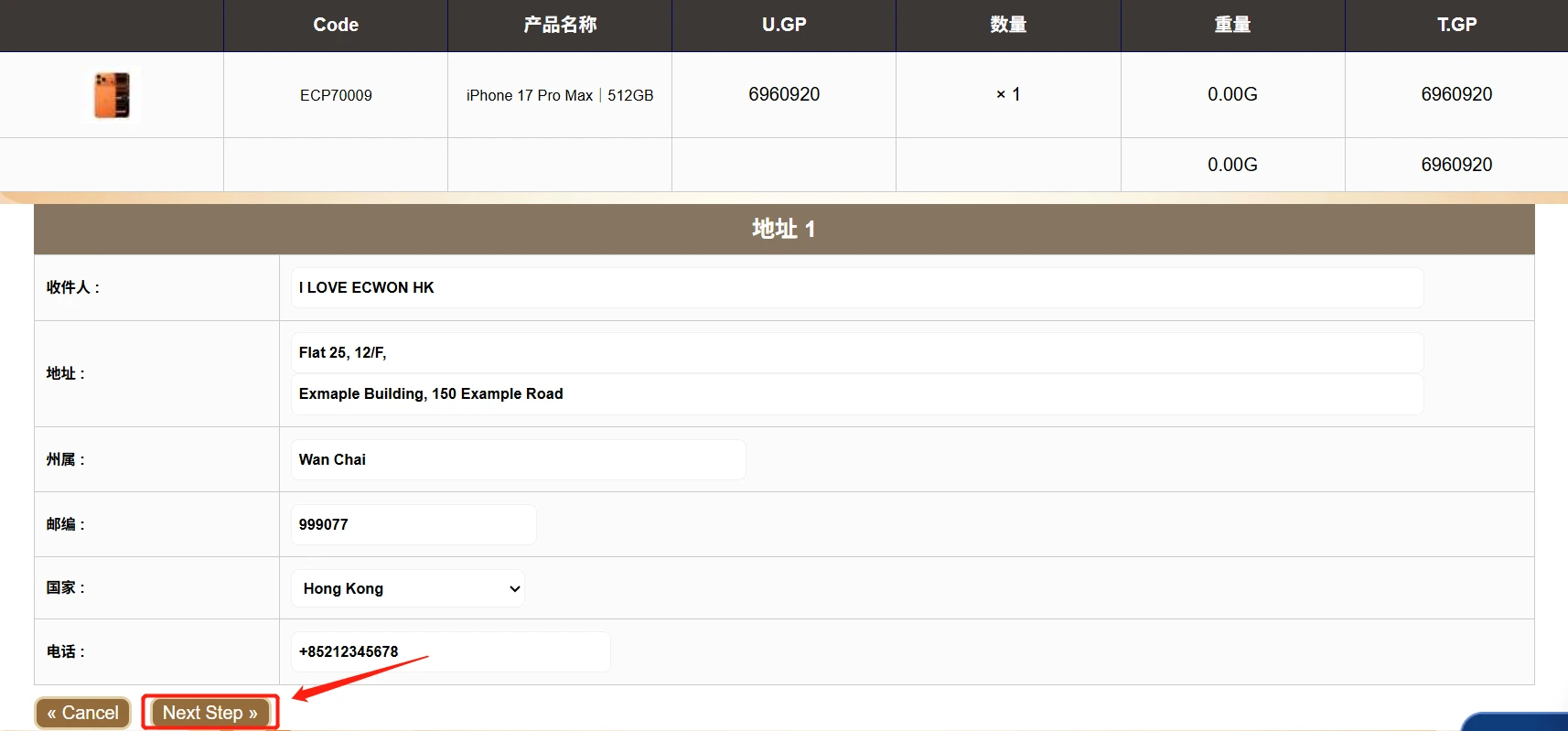Select the iPhone 17 Pro Max 512GB name

tap(560, 95)
